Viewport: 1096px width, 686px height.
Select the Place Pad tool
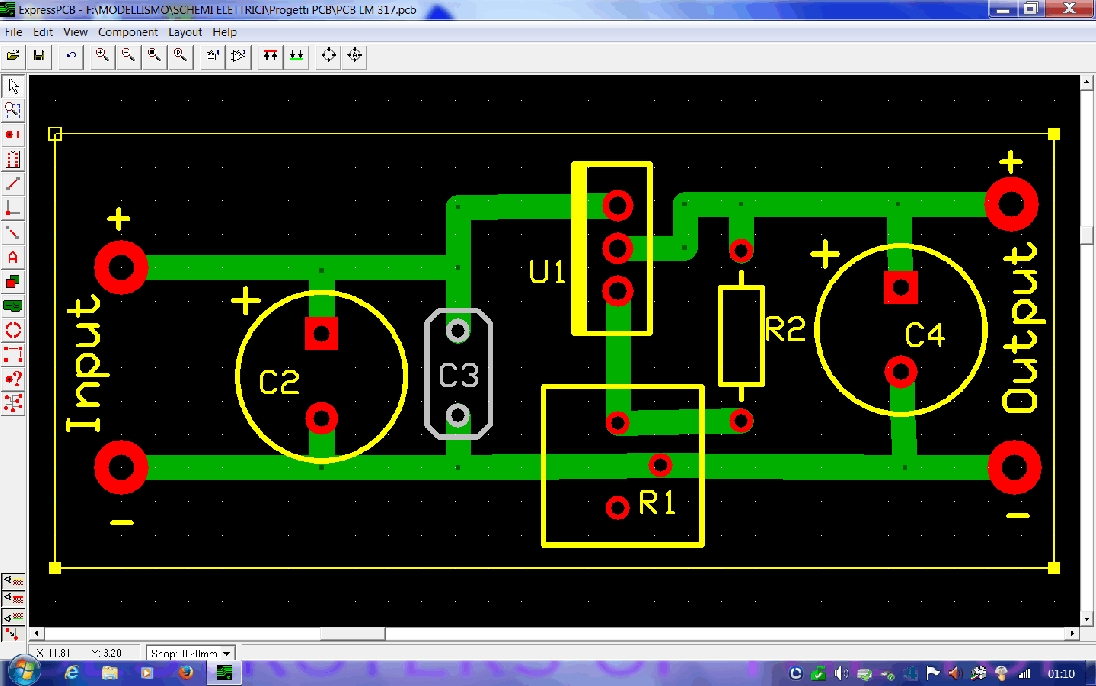pyautogui.click(x=13, y=134)
